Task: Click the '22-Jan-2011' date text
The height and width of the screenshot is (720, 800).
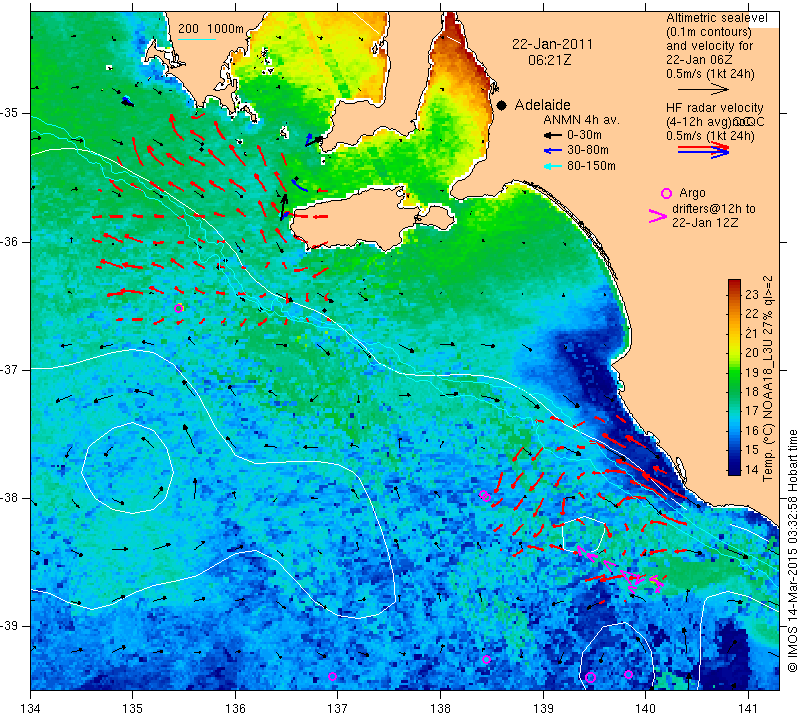Action: (x=553, y=44)
